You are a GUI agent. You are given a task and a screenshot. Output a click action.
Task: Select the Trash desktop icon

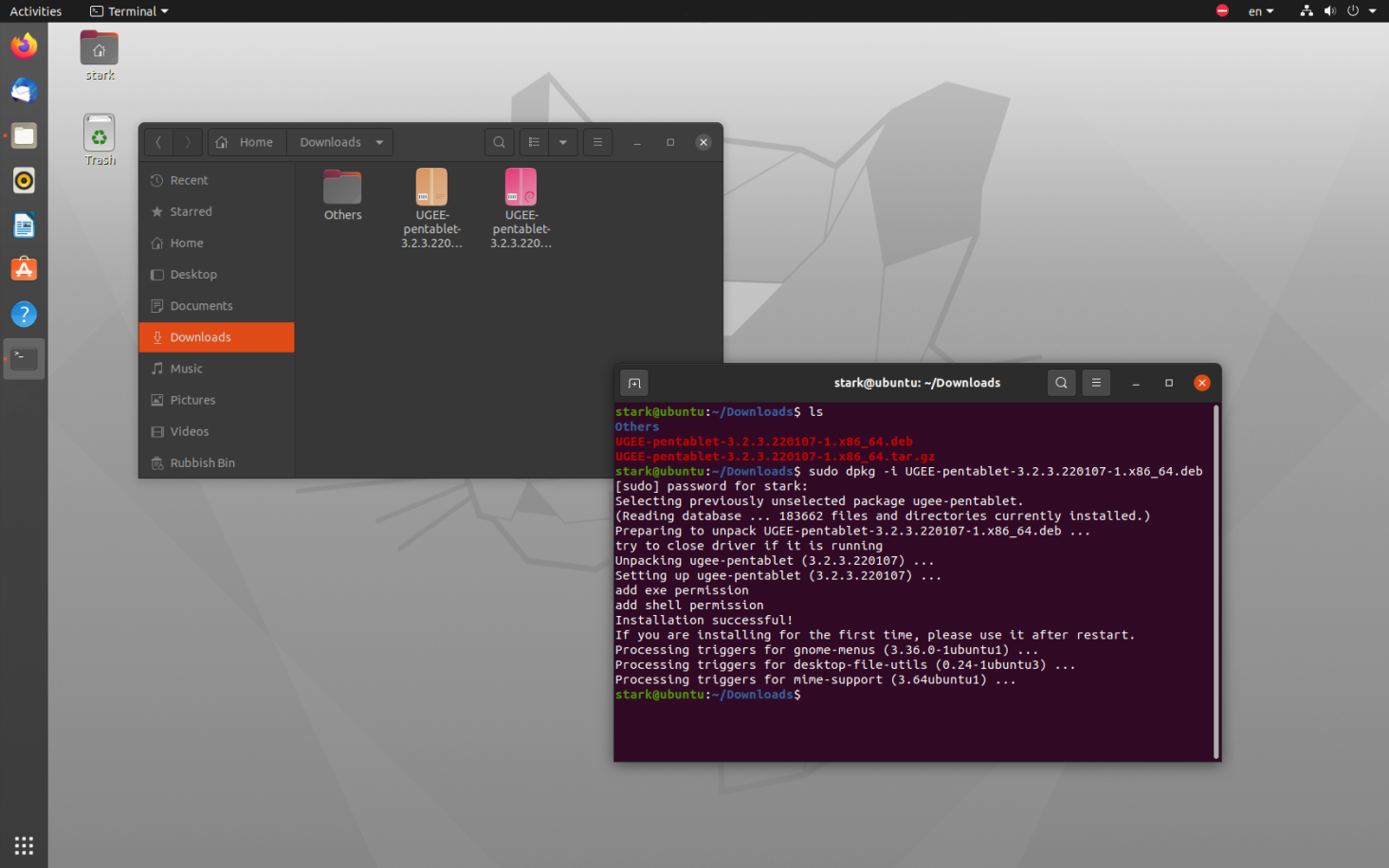[x=100, y=140]
